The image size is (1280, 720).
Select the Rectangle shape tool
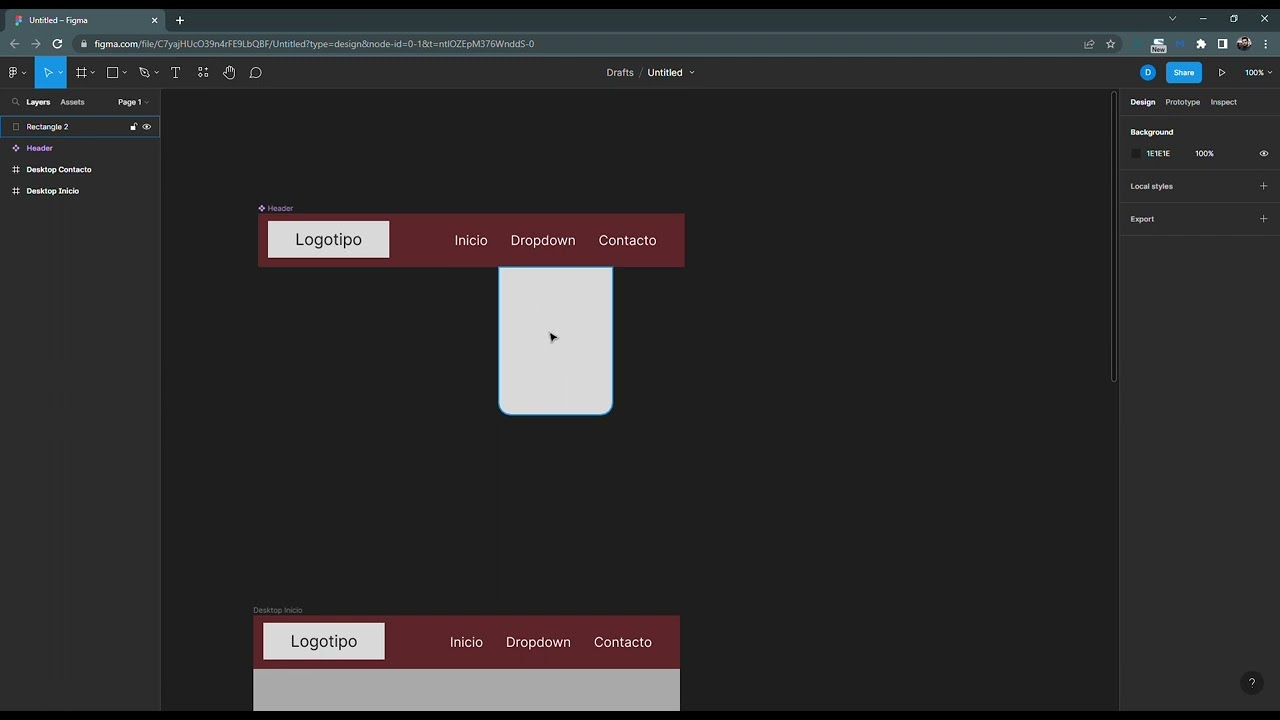click(x=112, y=72)
